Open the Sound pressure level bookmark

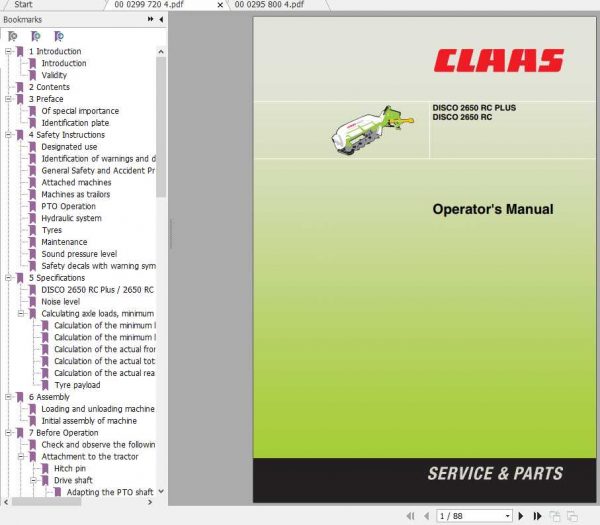pos(79,254)
